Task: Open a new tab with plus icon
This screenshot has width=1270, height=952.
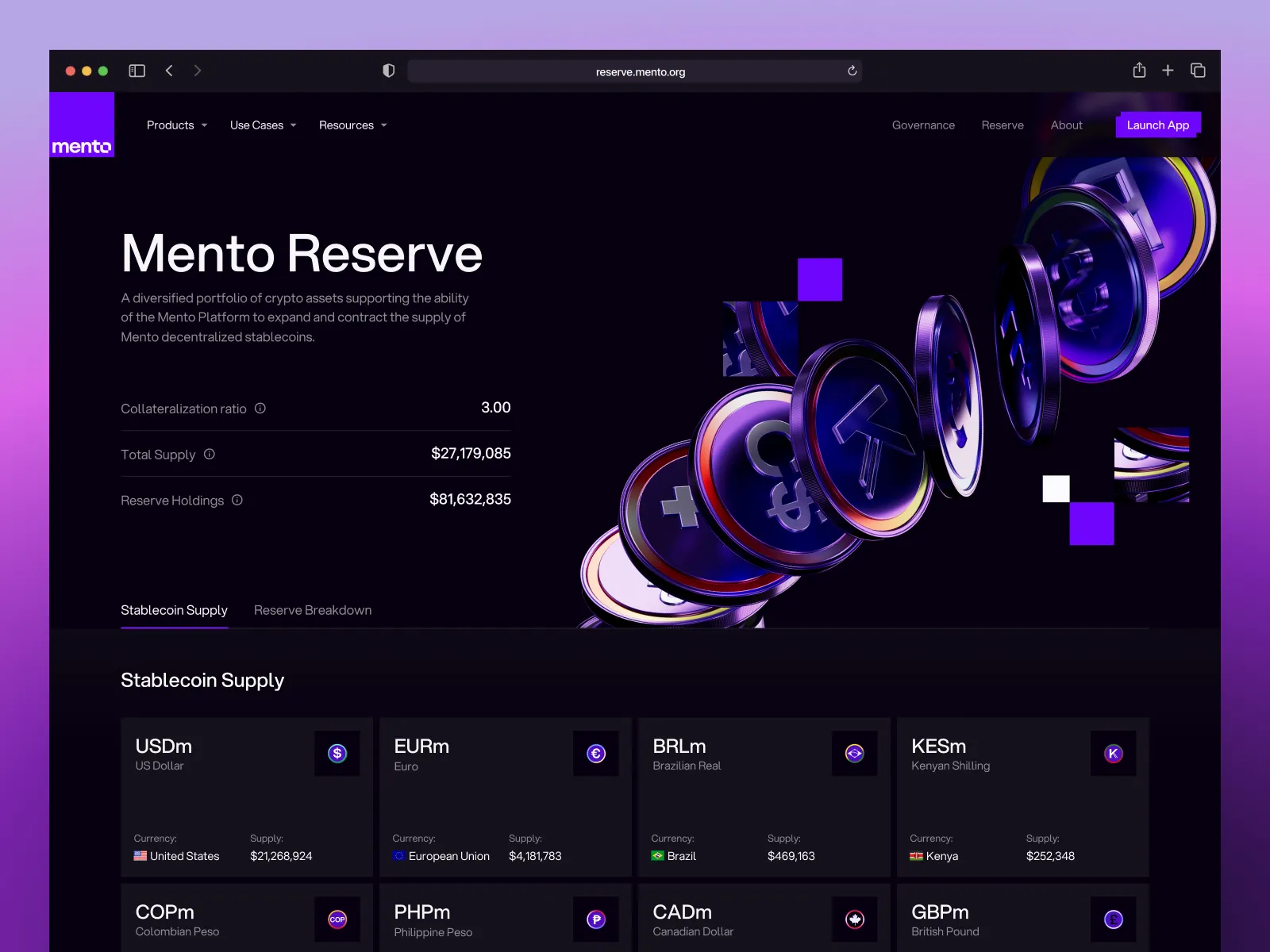Action: [1168, 71]
